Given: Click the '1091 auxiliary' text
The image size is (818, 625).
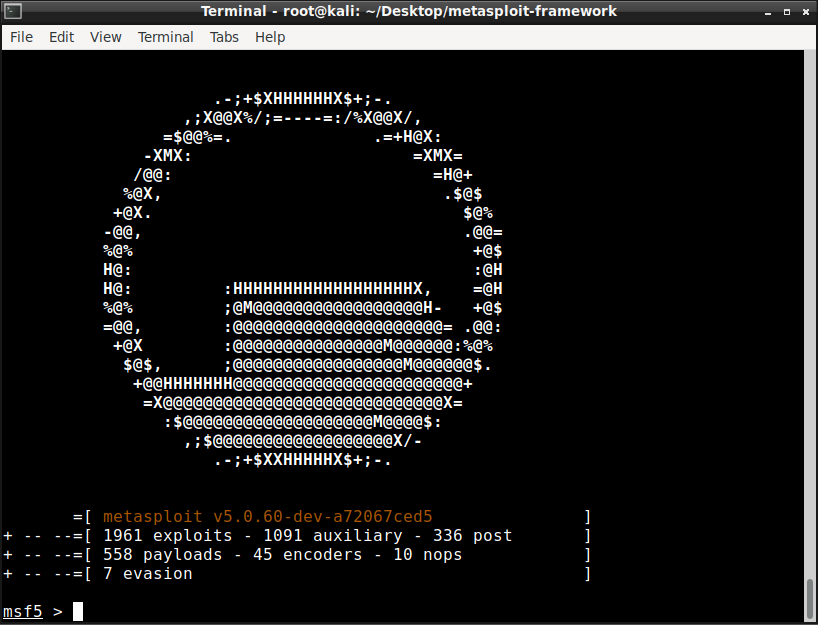Looking at the screenshot, I should (333, 536).
